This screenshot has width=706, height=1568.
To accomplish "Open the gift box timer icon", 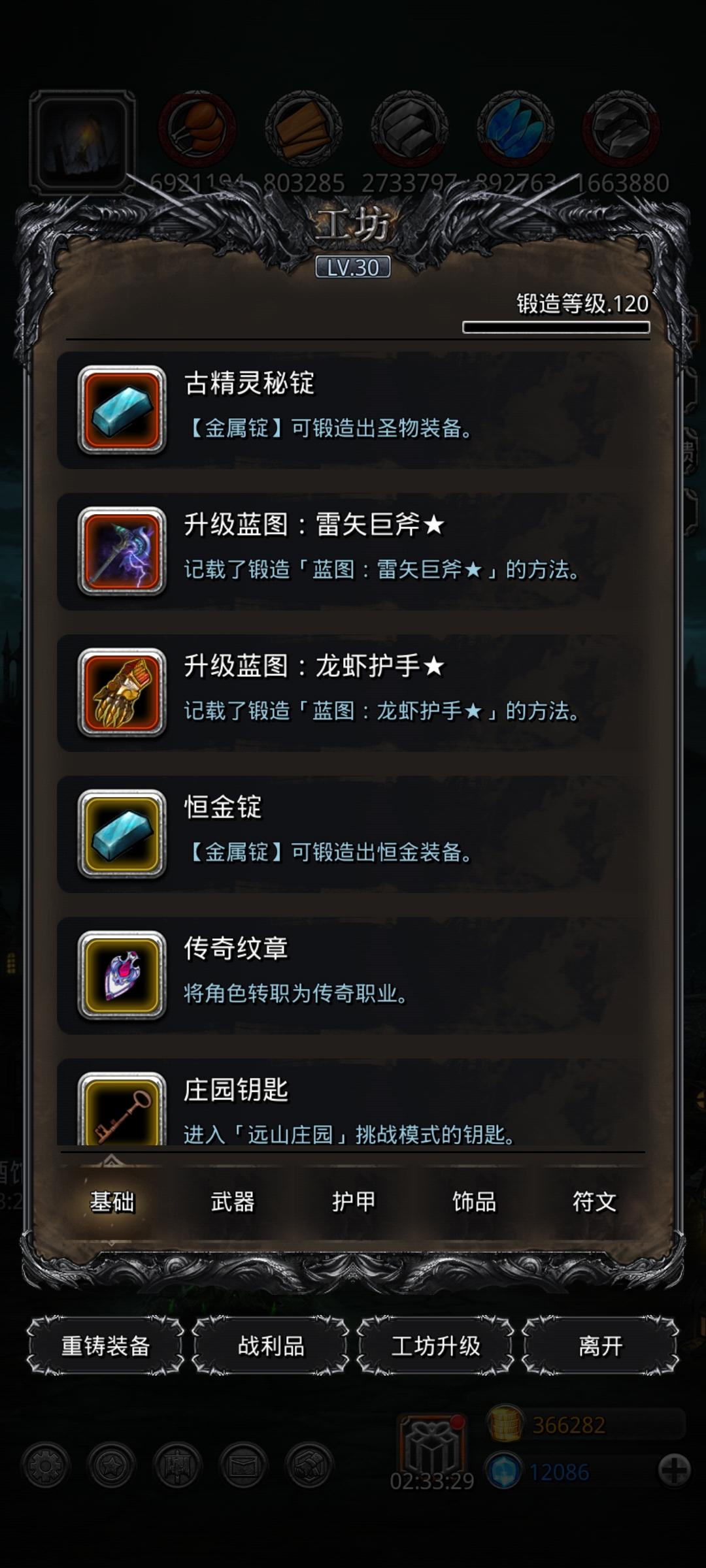I will coord(433,1445).
